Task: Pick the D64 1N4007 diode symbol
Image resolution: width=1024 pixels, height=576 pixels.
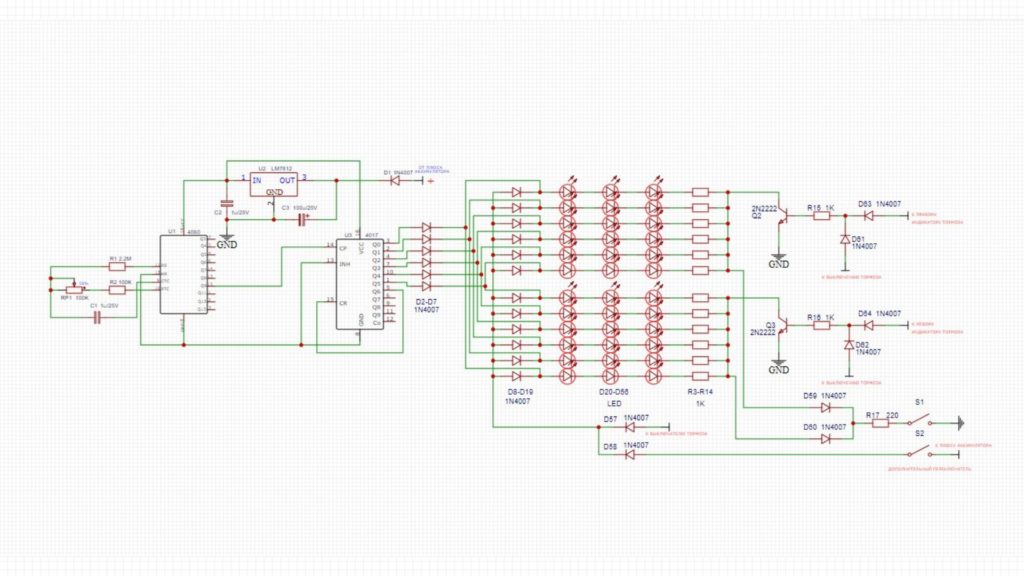Action: tap(869, 325)
